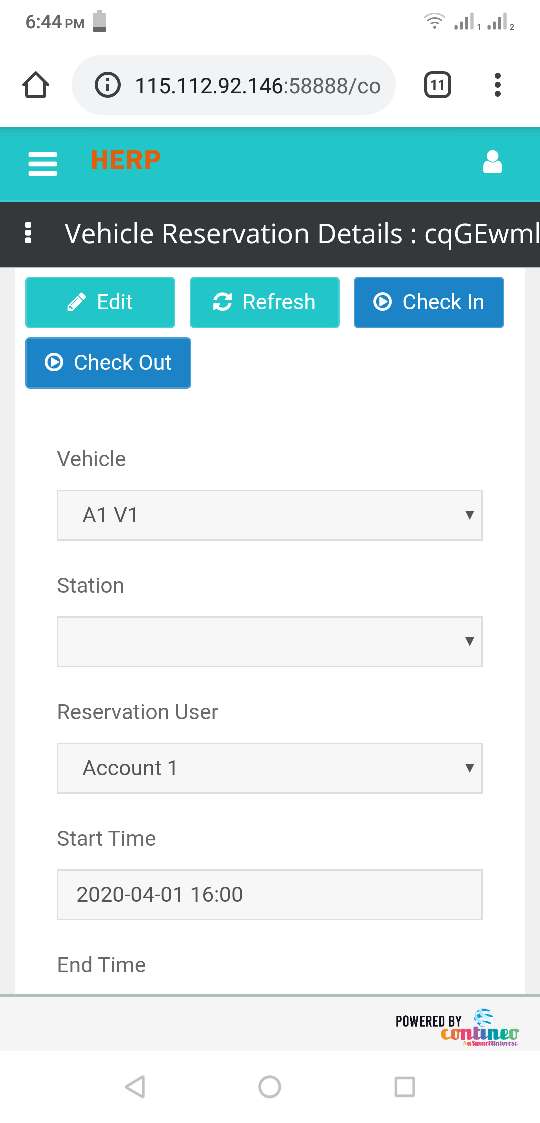Open the vertical dots beside Vehicle Reservation Details
The width and height of the screenshot is (540, 1123).
coord(28,233)
